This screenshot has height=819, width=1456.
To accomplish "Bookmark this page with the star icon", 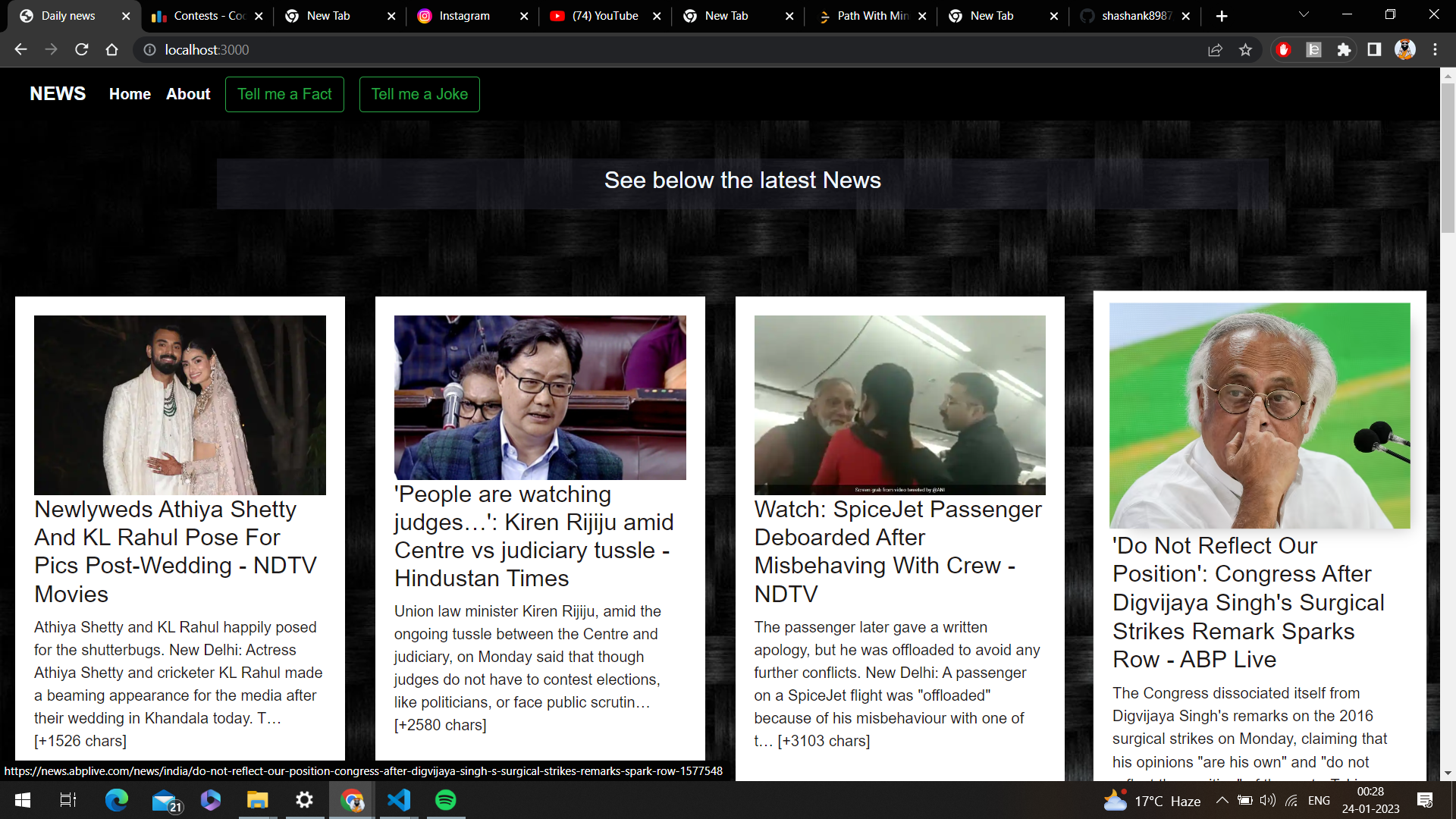I will [x=1245, y=49].
